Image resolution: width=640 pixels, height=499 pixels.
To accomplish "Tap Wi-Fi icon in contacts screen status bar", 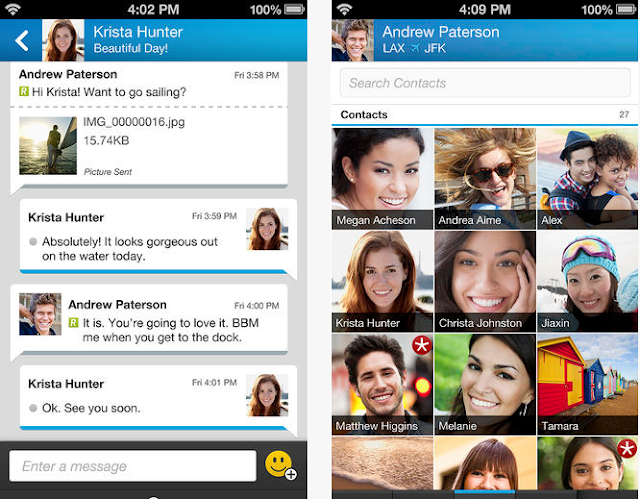I will [x=344, y=9].
